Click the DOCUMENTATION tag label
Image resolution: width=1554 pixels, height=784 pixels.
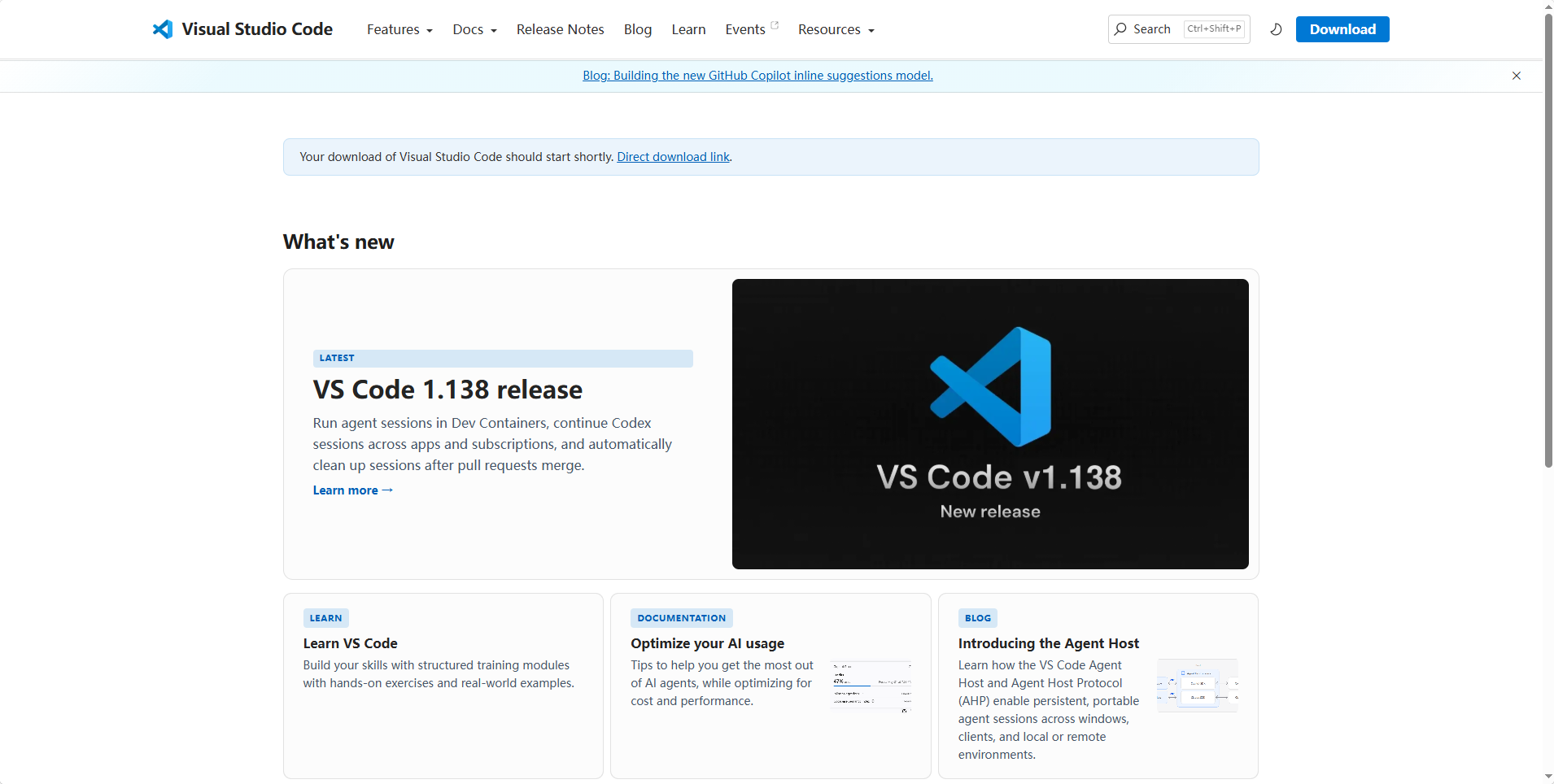click(682, 618)
